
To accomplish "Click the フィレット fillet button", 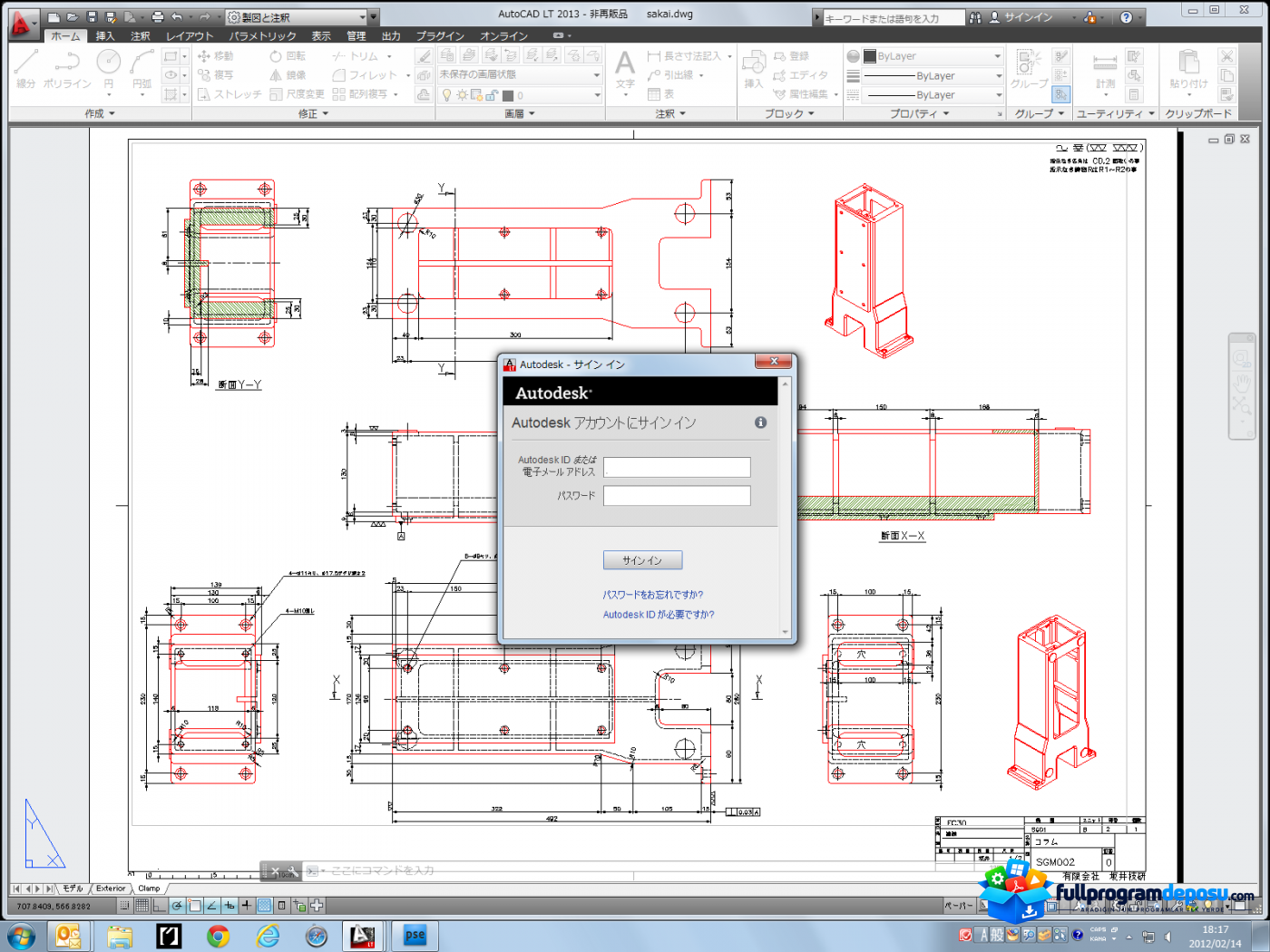I will tap(366, 75).
